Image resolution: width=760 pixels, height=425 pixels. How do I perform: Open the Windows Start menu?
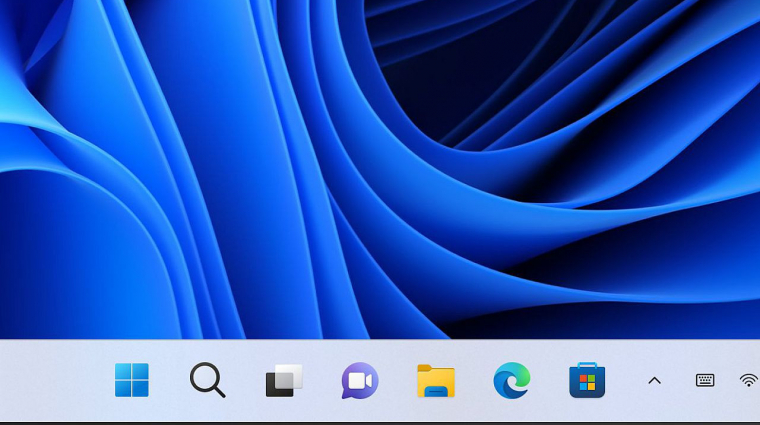coord(131,380)
